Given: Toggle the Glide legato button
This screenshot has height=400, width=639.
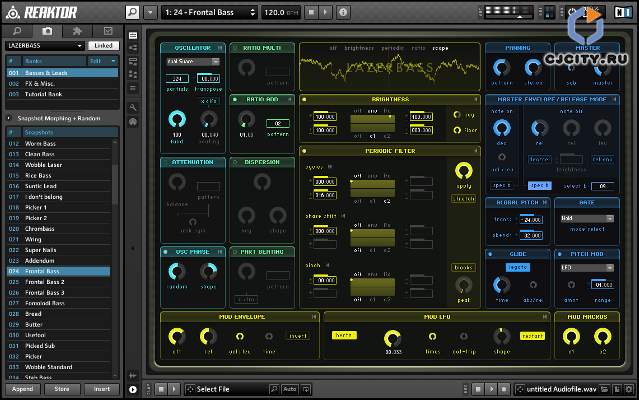Looking at the screenshot, I should click(x=518, y=268).
